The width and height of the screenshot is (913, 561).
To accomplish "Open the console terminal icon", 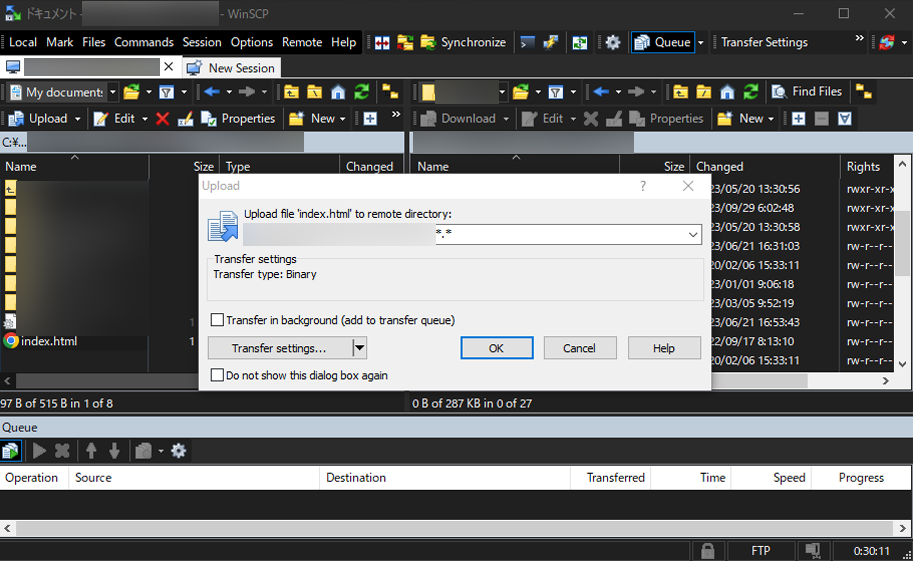I will (x=528, y=43).
